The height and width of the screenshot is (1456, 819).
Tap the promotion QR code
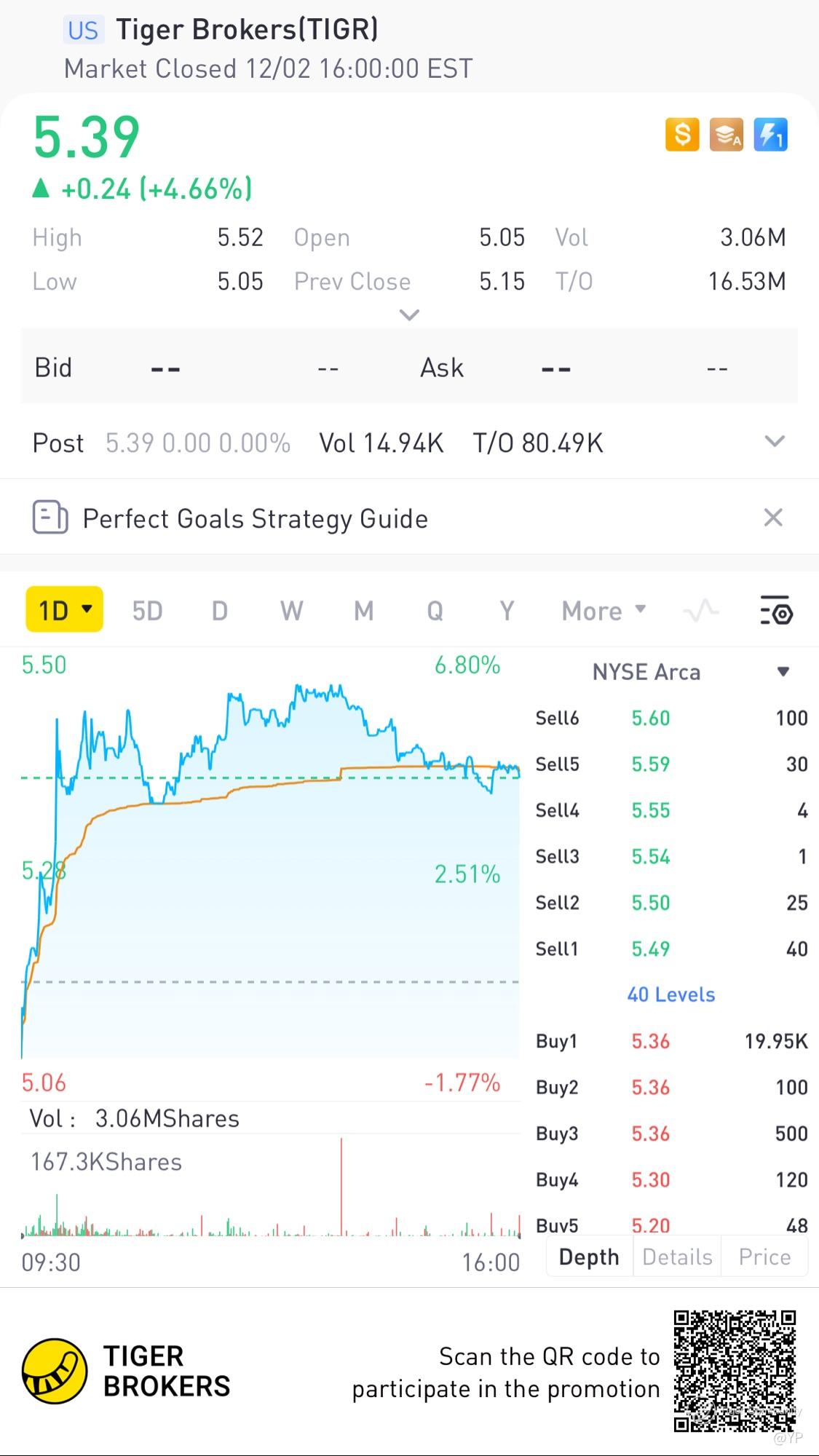point(735,1371)
